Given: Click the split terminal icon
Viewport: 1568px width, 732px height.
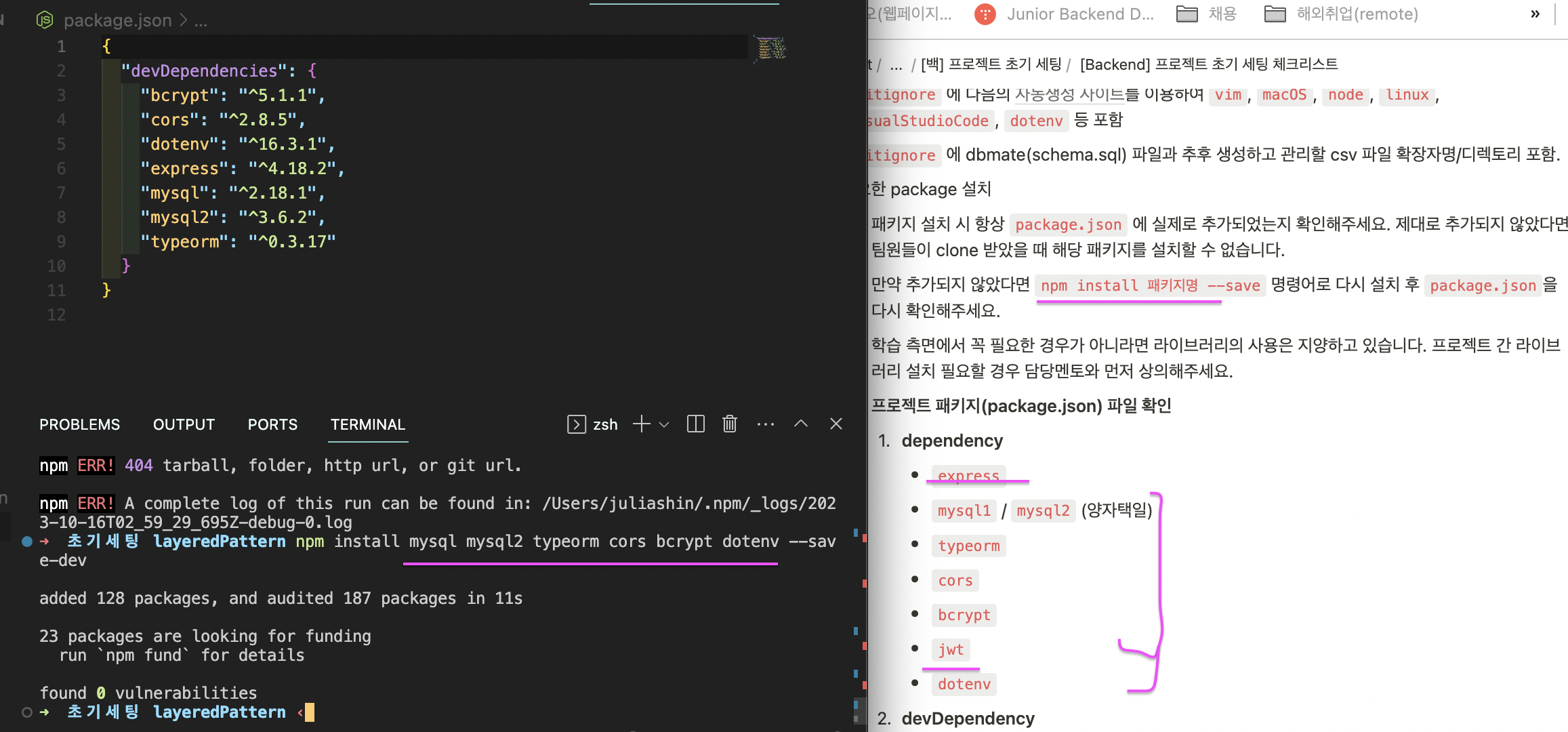Looking at the screenshot, I should point(696,424).
